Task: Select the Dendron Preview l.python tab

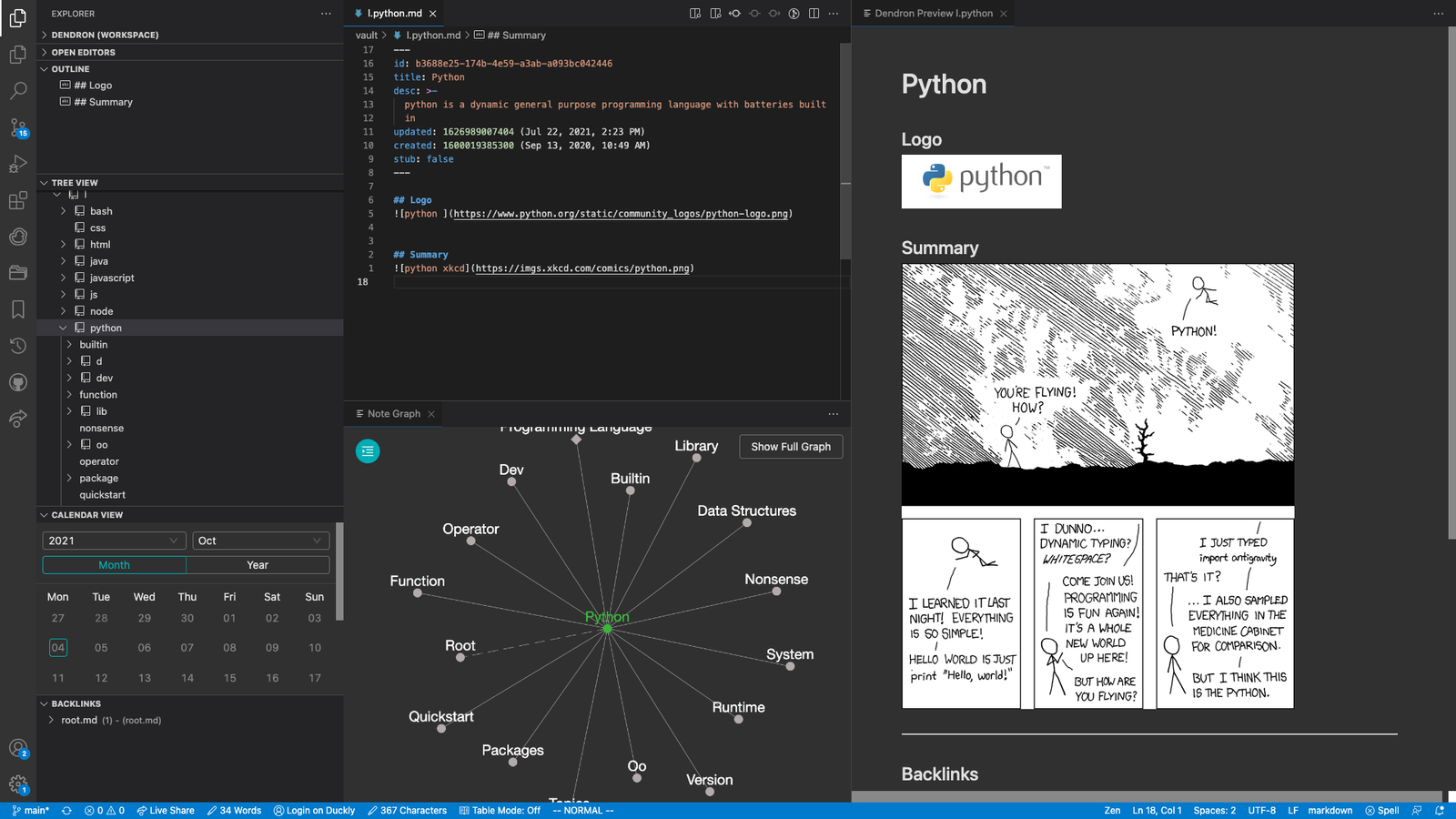Action: pos(934,14)
